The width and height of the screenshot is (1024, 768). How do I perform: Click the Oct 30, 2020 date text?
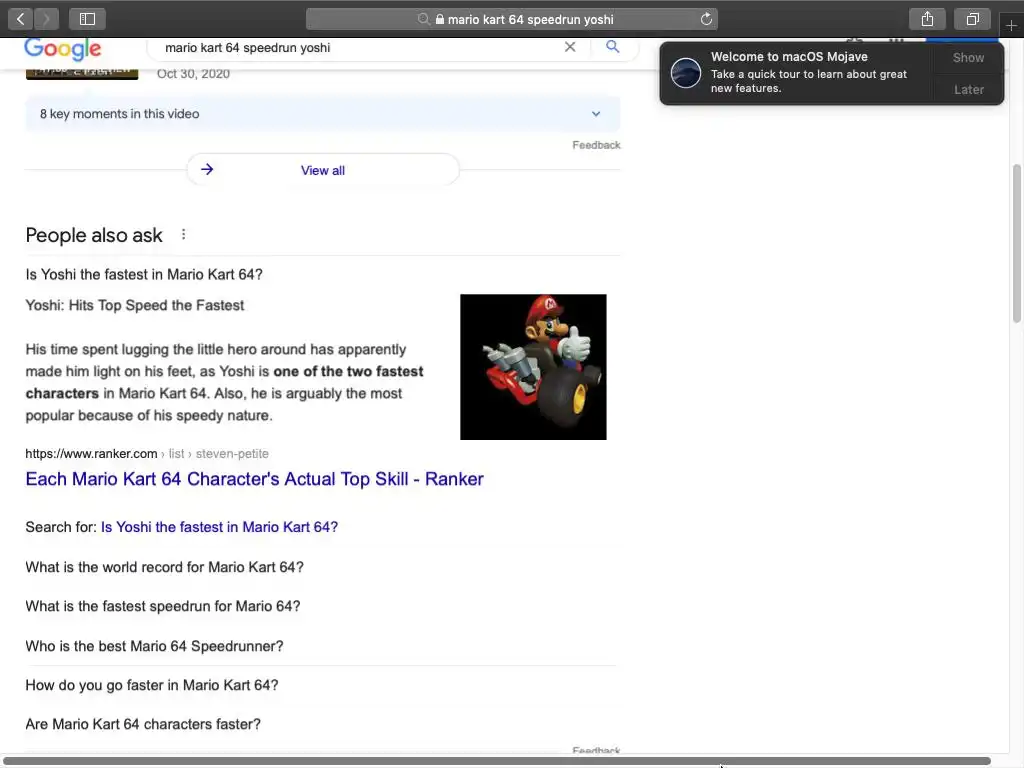pyautogui.click(x=193, y=73)
